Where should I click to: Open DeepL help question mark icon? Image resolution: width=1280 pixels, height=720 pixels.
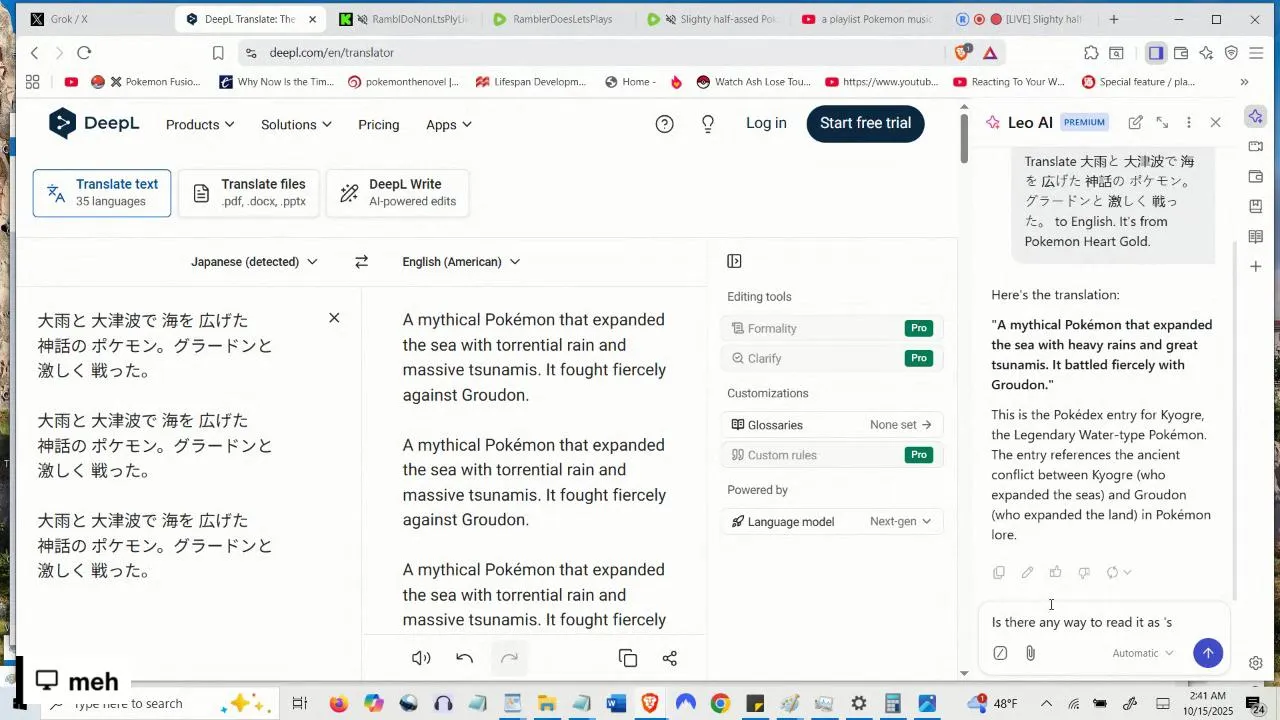pos(664,124)
